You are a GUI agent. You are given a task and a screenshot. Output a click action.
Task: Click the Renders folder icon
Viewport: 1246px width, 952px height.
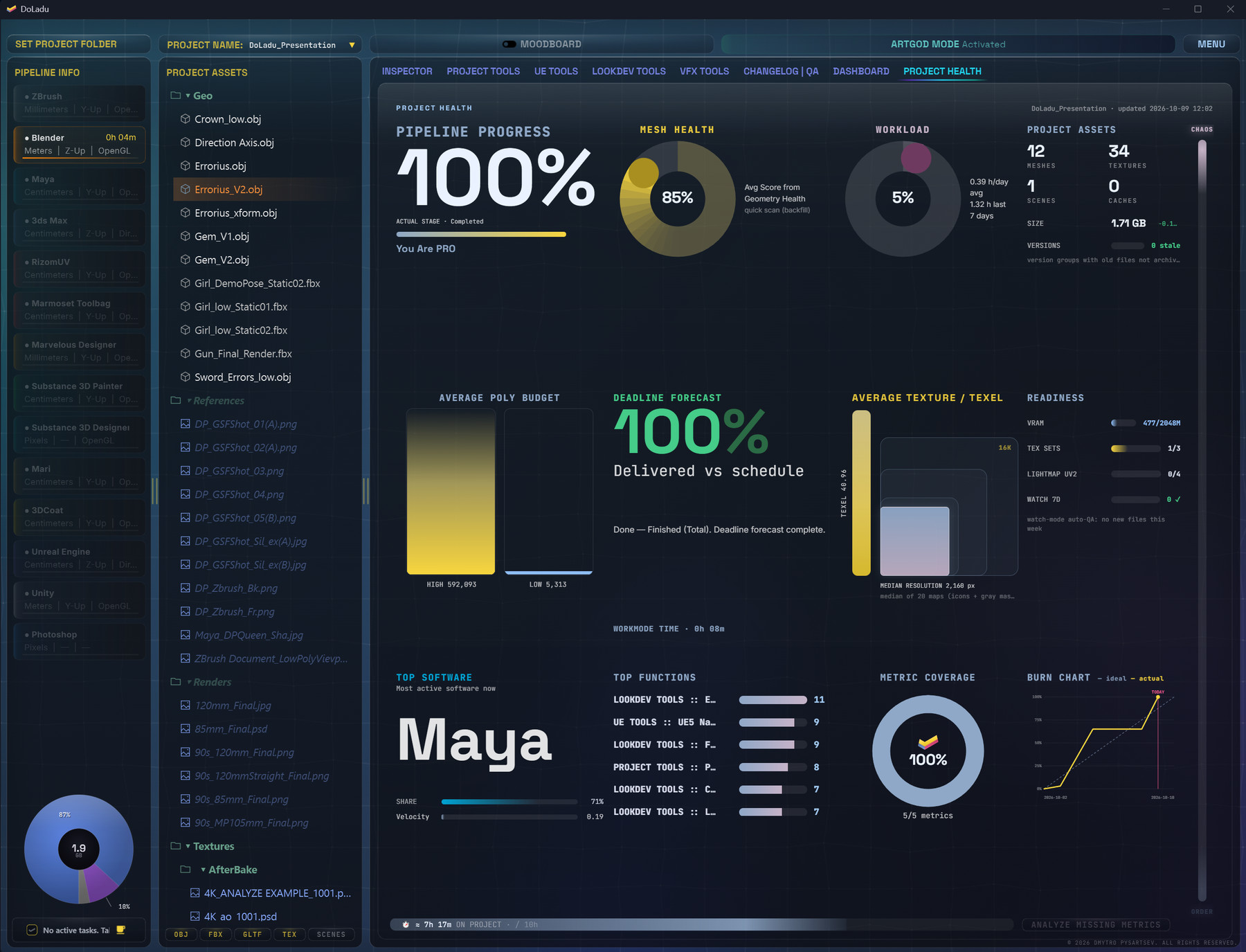coord(176,682)
